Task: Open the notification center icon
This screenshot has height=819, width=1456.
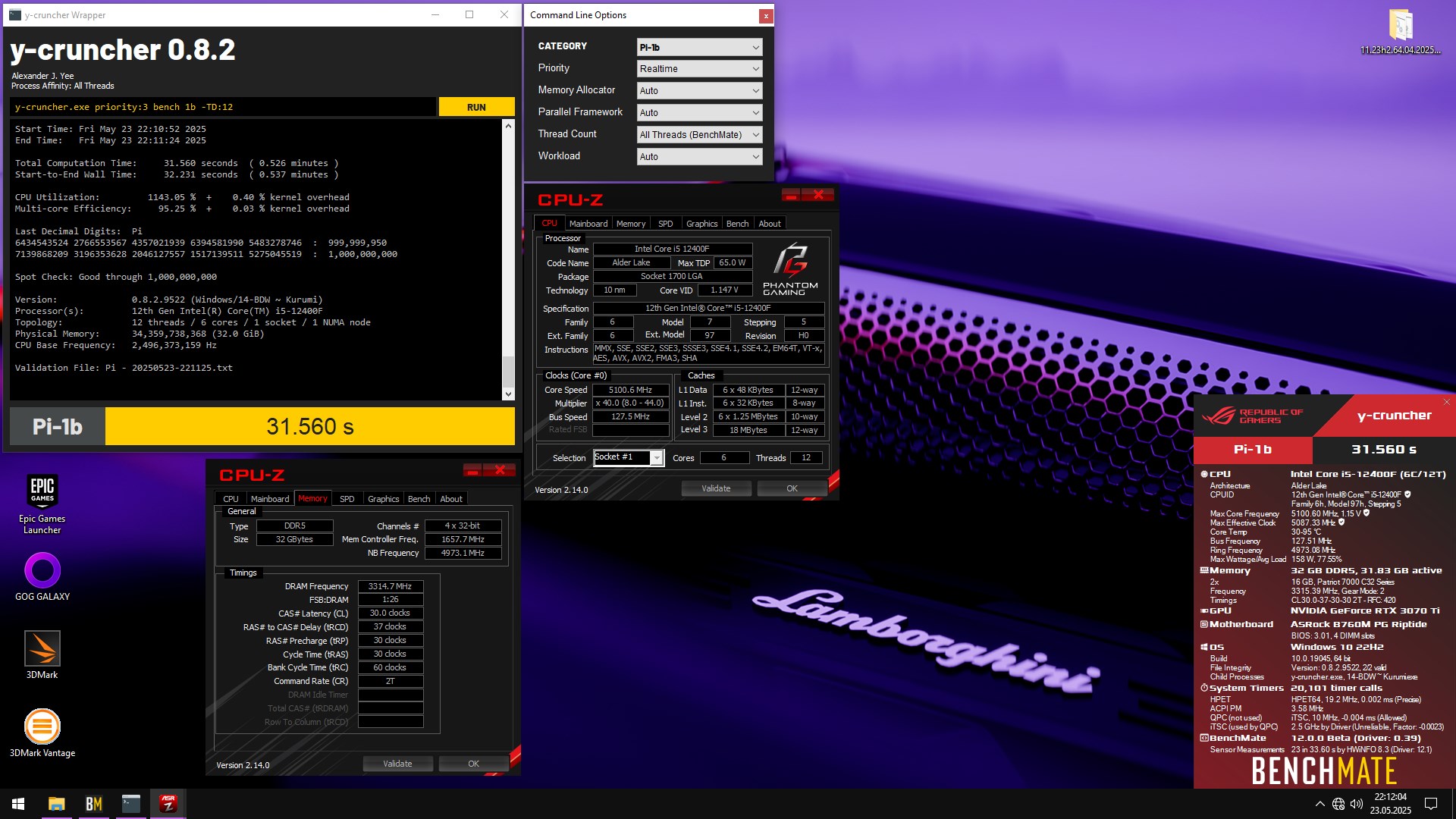Action: [1431, 804]
